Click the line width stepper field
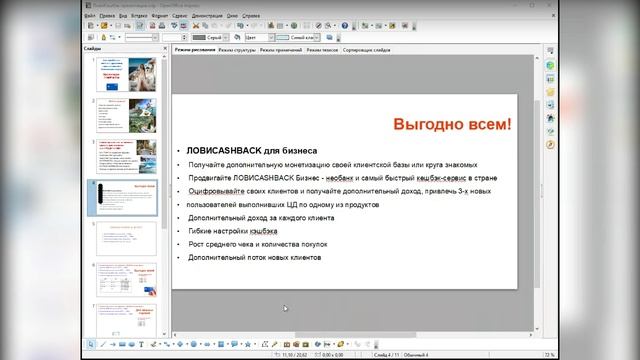 [174, 38]
